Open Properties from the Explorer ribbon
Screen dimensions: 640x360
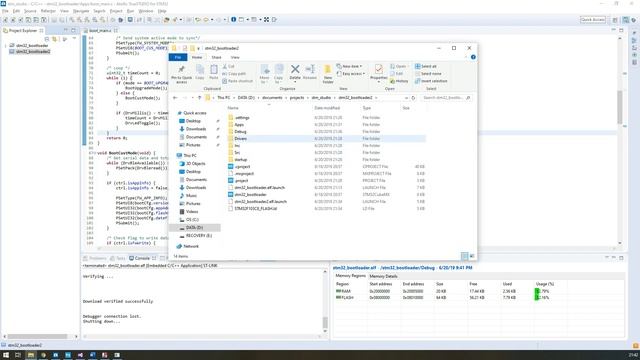(378, 72)
